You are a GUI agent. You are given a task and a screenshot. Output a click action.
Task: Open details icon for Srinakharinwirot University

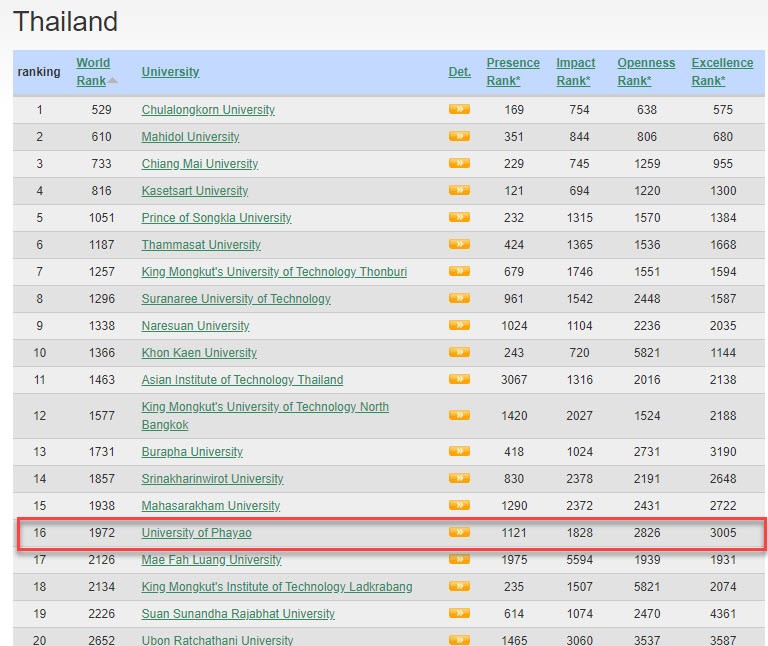(x=459, y=478)
